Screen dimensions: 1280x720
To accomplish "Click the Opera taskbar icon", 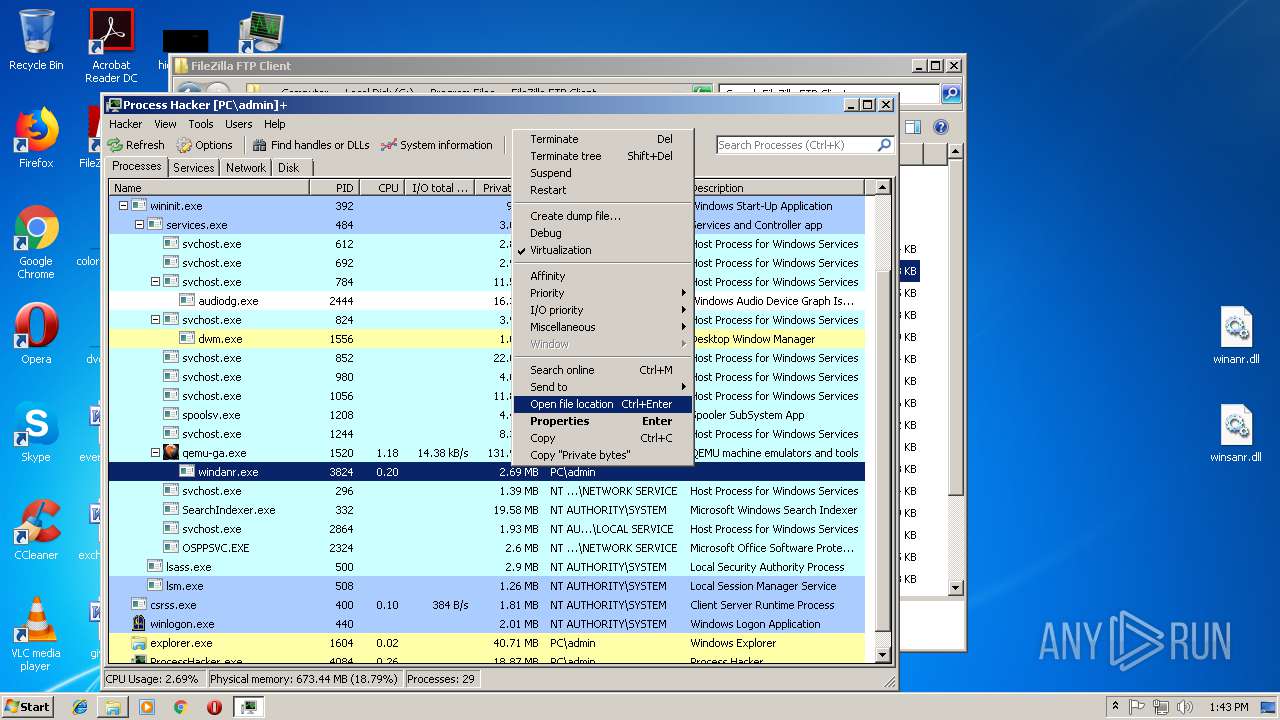I will pyautogui.click(x=214, y=707).
